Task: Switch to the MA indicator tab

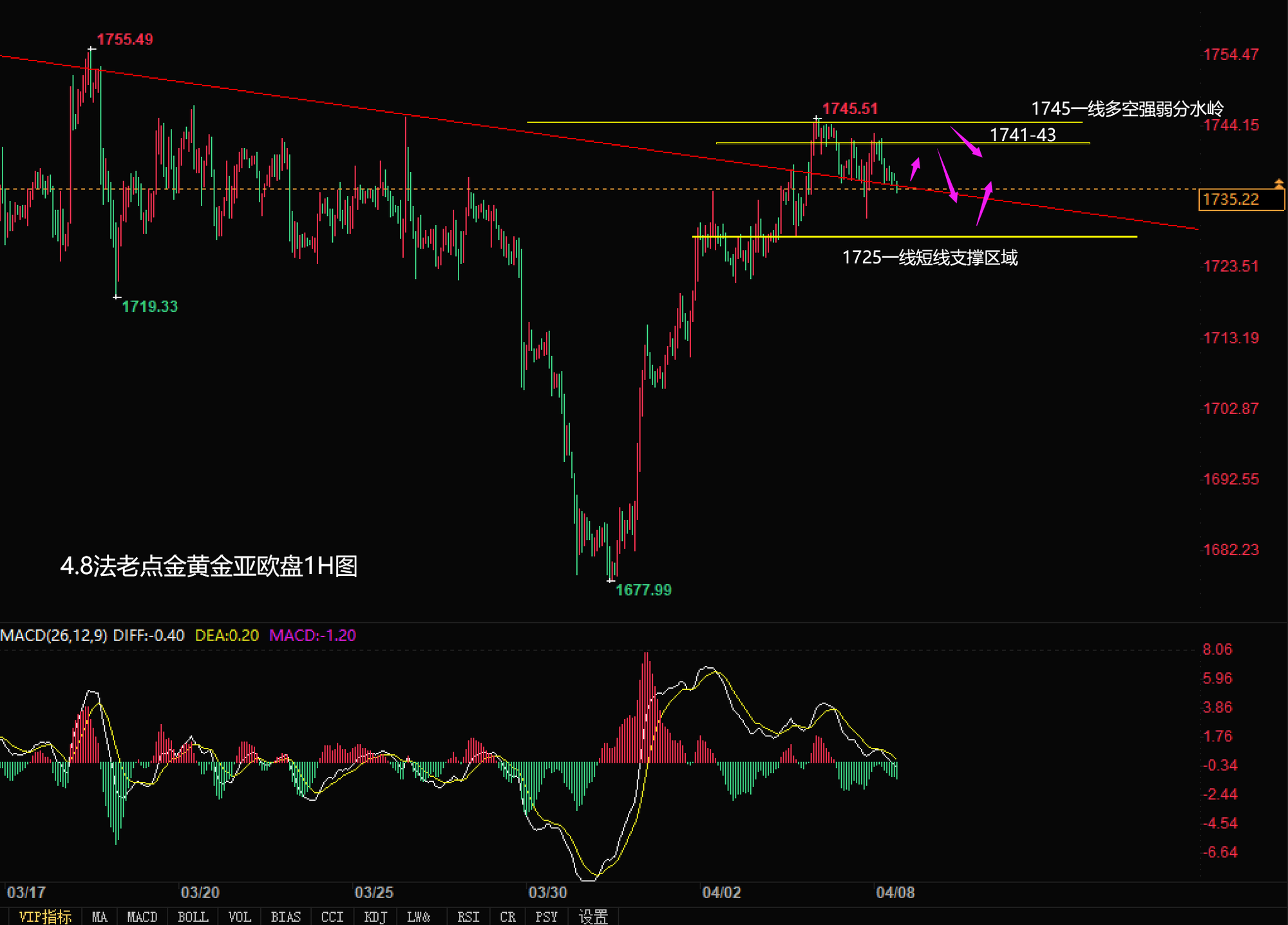Action: point(99,917)
